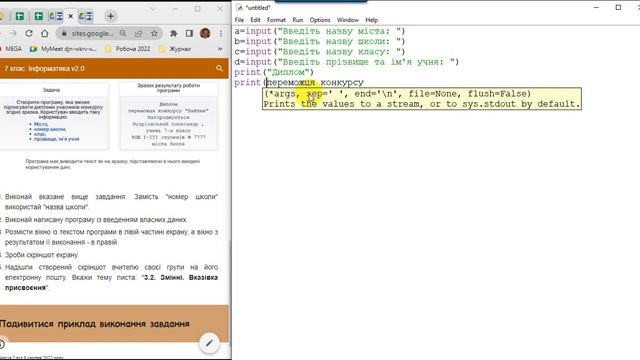Go to the Chrome home page icon
The image size is (640, 360).
tap(44, 33)
